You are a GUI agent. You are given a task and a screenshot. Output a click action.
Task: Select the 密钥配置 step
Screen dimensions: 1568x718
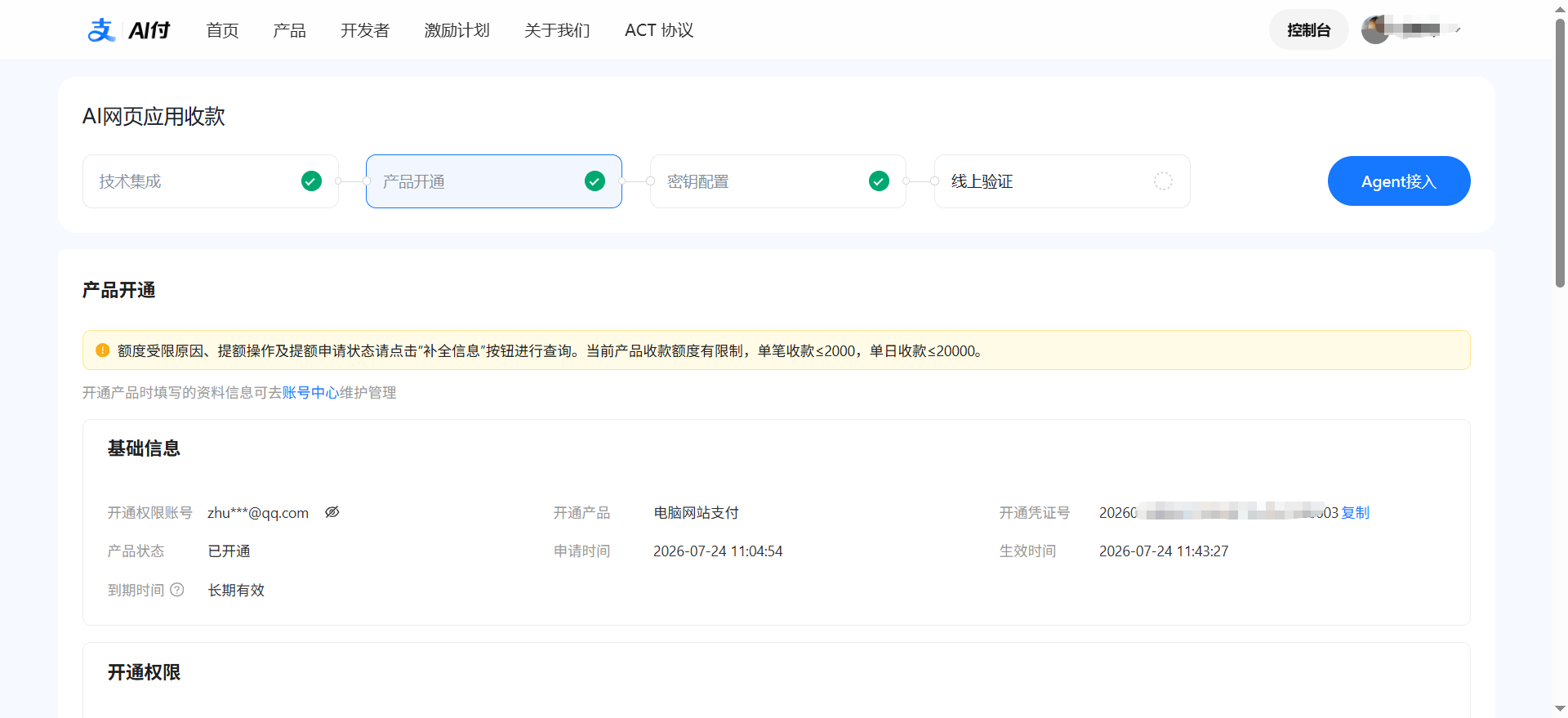(x=778, y=181)
